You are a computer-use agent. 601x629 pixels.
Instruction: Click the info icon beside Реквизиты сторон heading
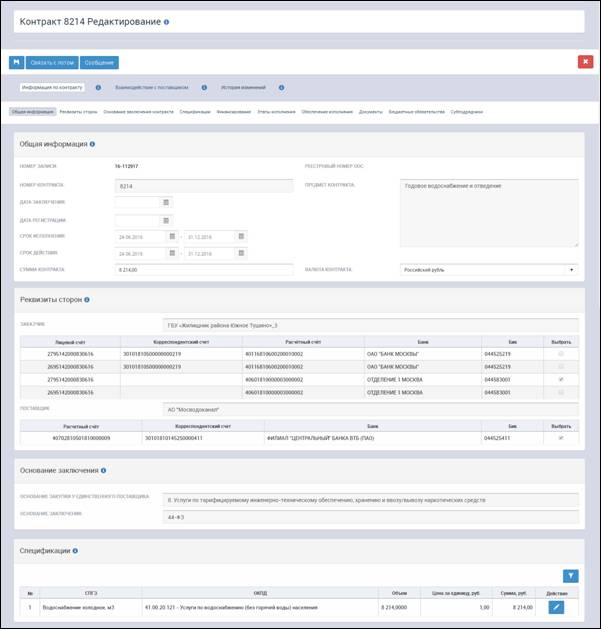(87, 300)
